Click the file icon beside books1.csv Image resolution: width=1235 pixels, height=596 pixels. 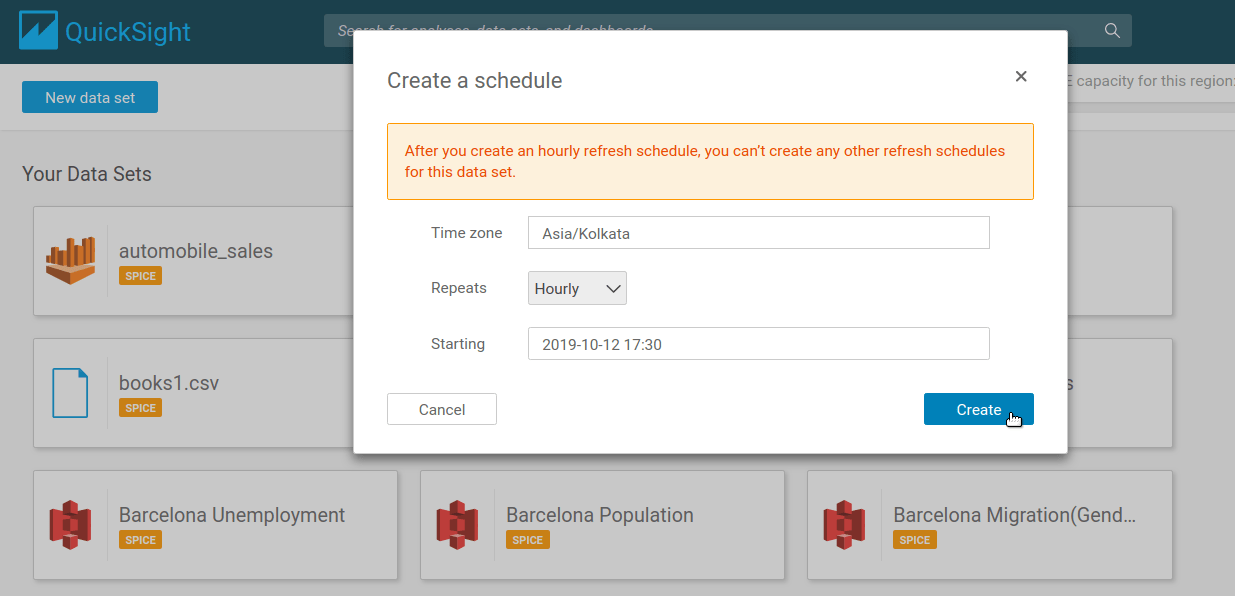click(70, 392)
